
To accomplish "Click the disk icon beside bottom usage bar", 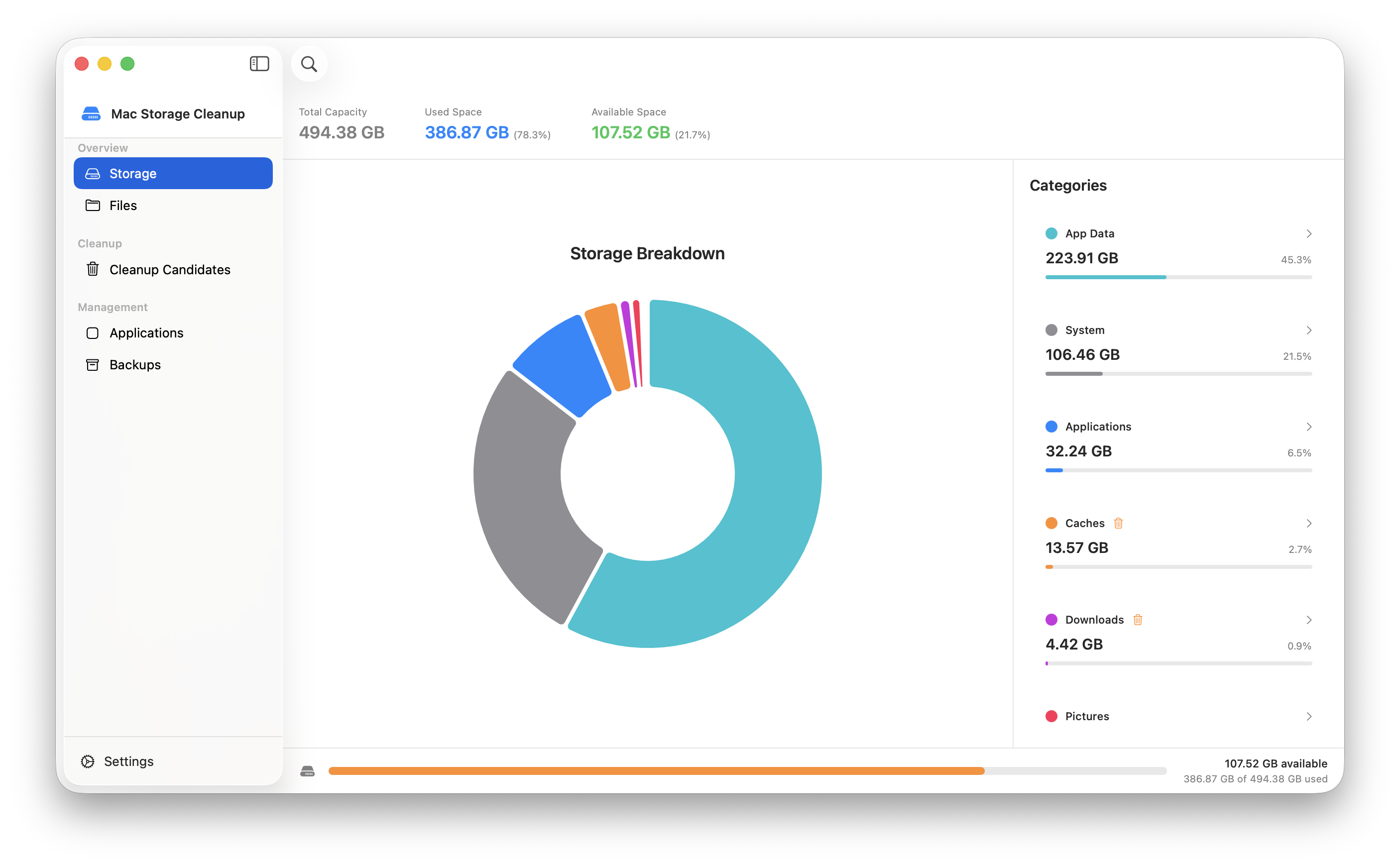I will (307, 771).
